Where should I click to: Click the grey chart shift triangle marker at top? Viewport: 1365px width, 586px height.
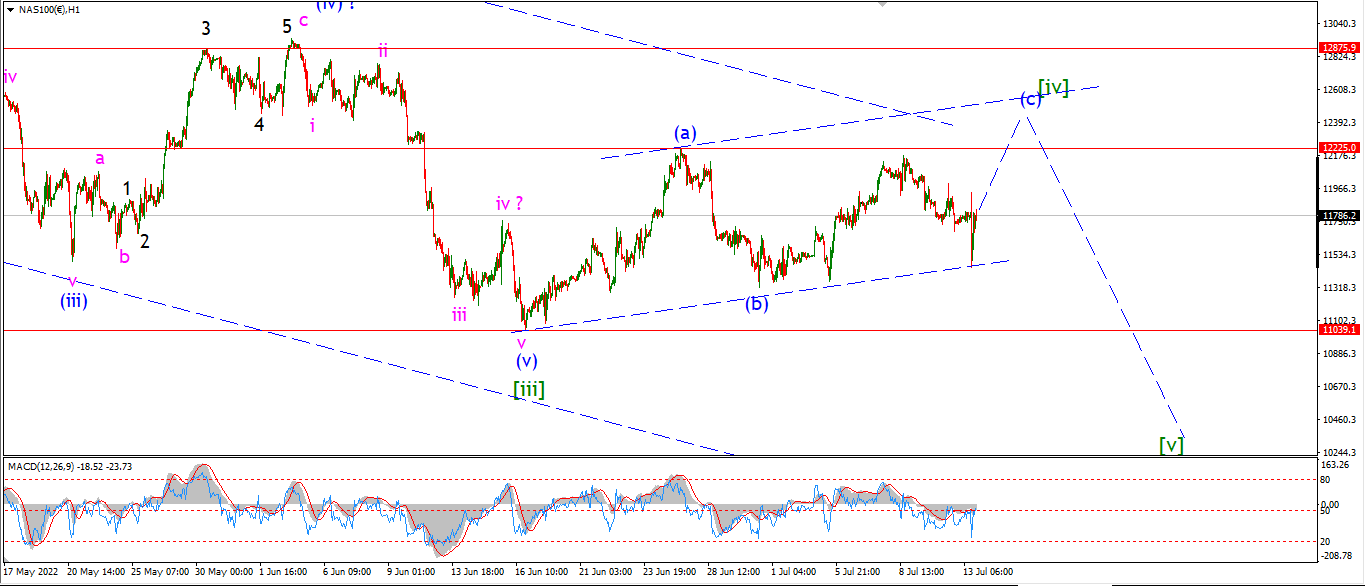(x=881, y=4)
